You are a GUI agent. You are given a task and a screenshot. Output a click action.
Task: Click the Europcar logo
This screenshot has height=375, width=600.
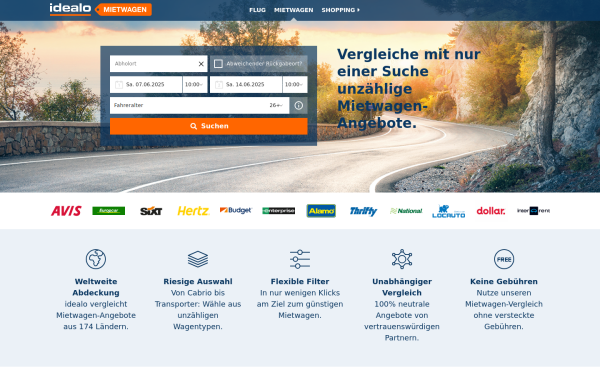click(109, 211)
